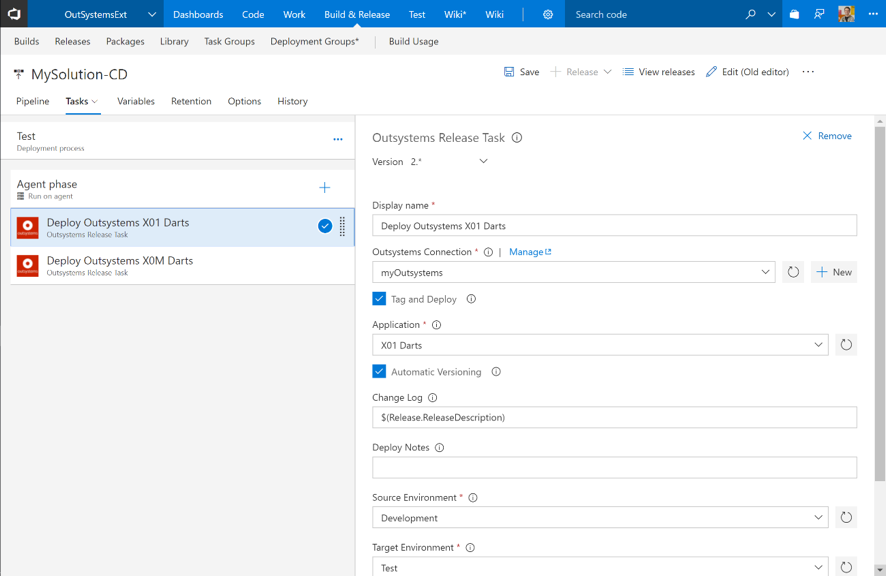
Task: Open more actions ellipsis beside Edit
Action: [808, 72]
